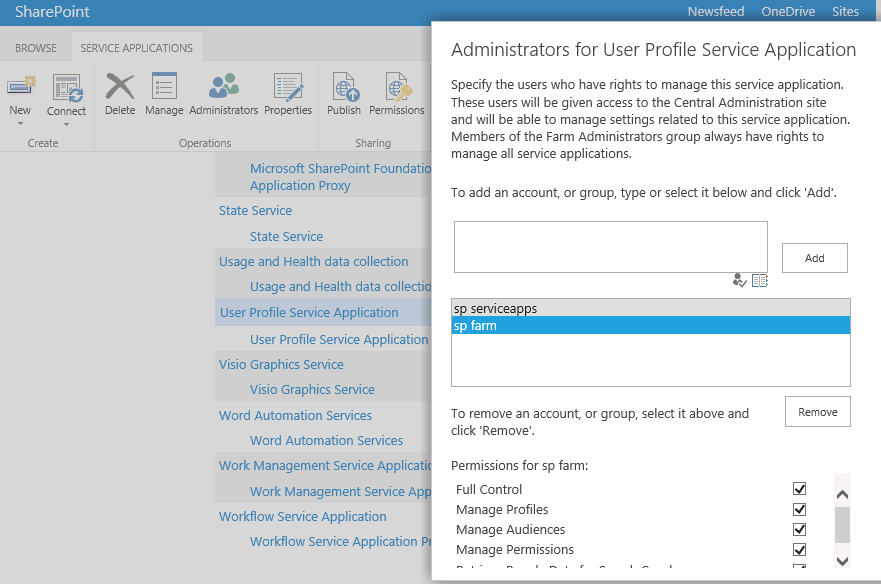
Task: Click the permissions list scrollbar thumb
Action: (x=842, y=525)
